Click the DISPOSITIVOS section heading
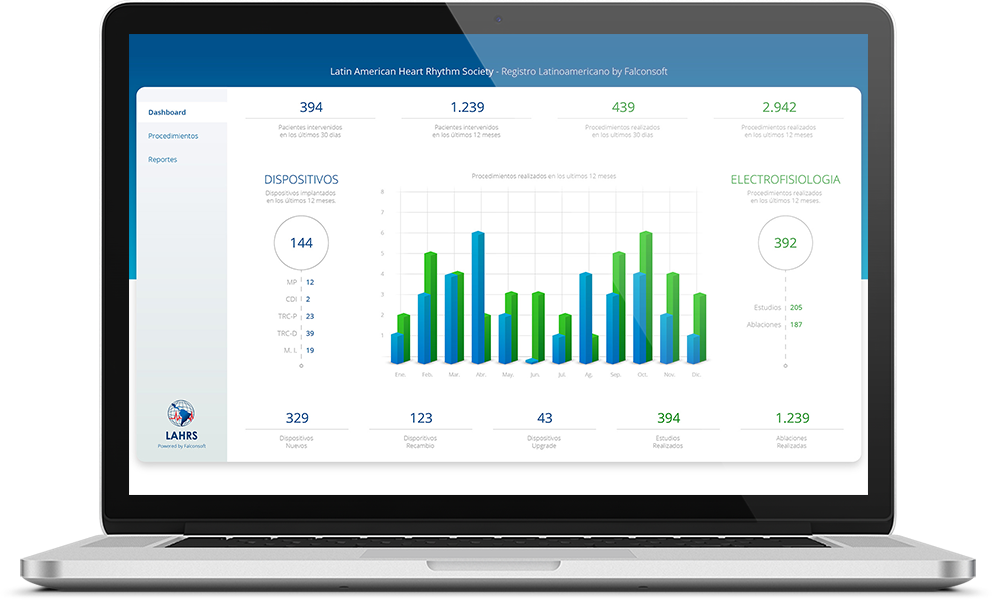The image size is (992, 600). (301, 180)
